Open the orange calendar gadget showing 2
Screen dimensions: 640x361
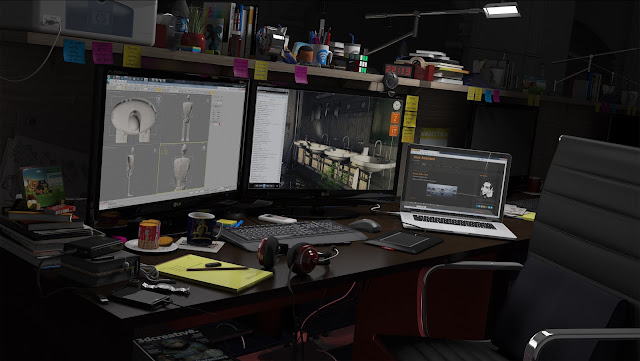click(395, 118)
